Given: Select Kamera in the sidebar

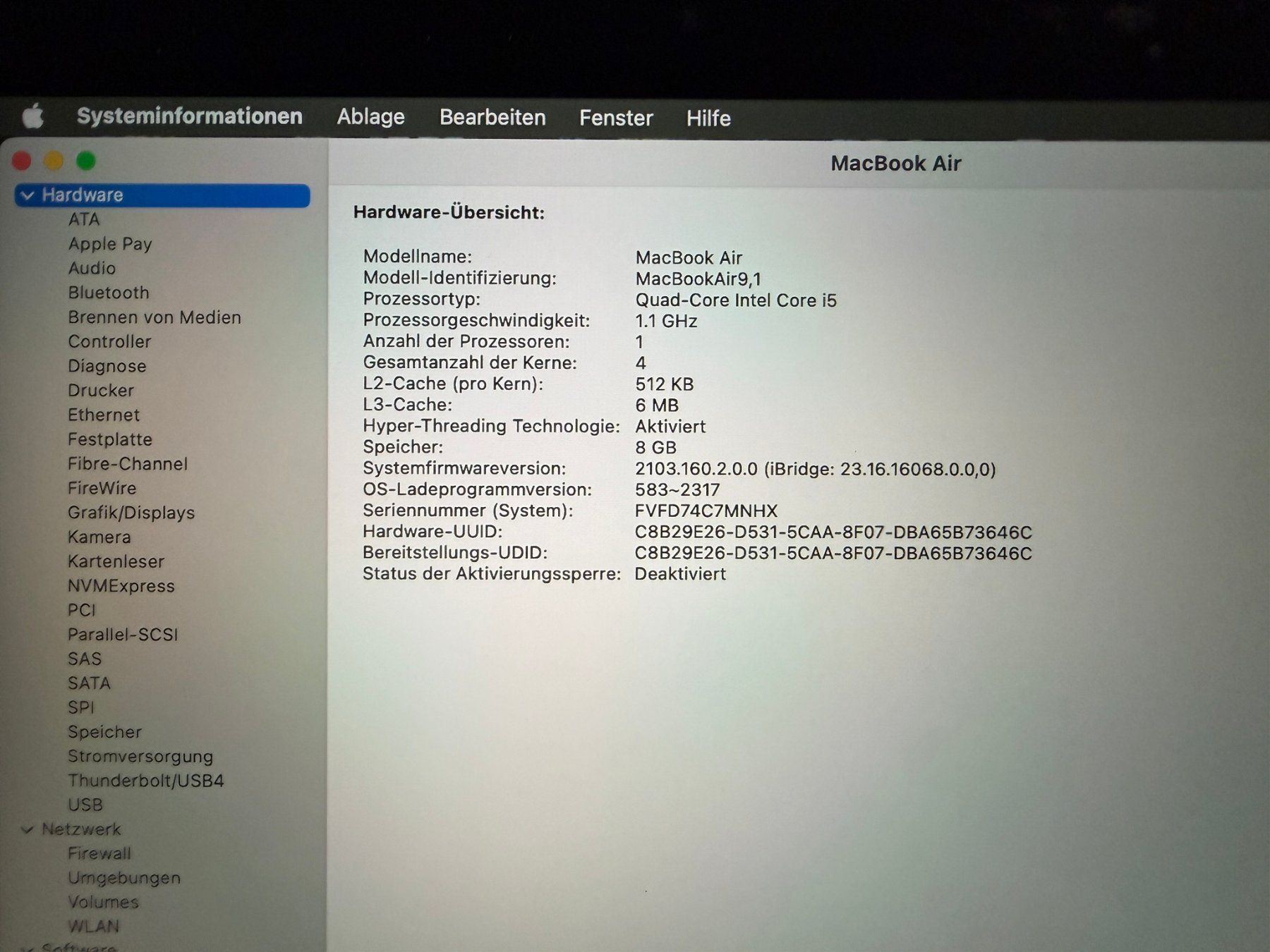Looking at the screenshot, I should 99,537.
